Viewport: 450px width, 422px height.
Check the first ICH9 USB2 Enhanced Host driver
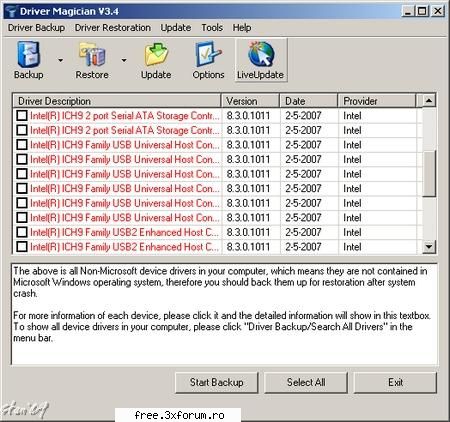pos(22,232)
